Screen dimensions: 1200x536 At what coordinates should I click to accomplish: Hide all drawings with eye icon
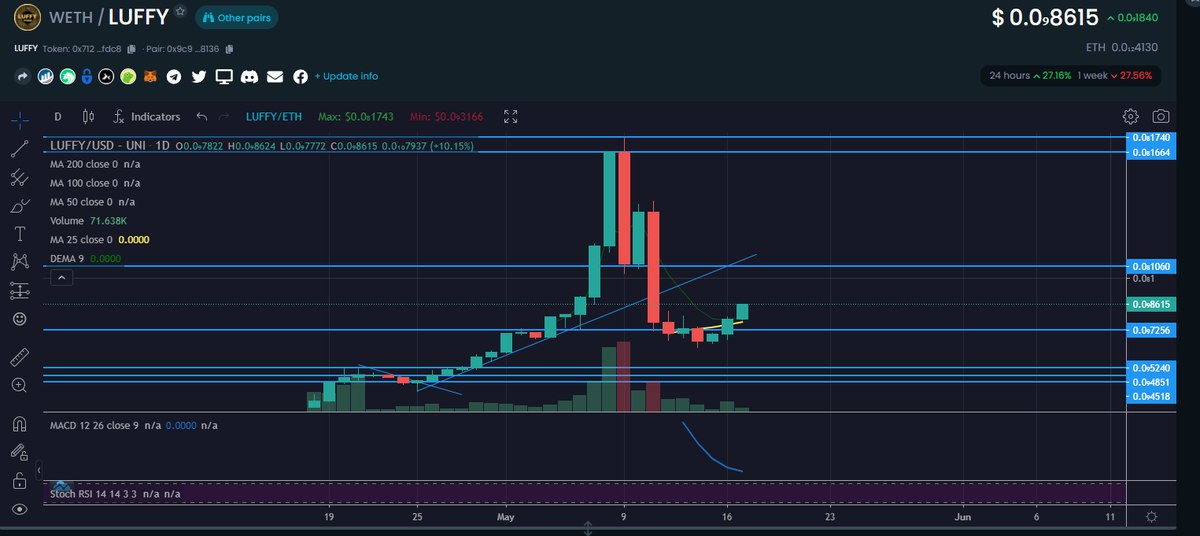tap(20, 509)
